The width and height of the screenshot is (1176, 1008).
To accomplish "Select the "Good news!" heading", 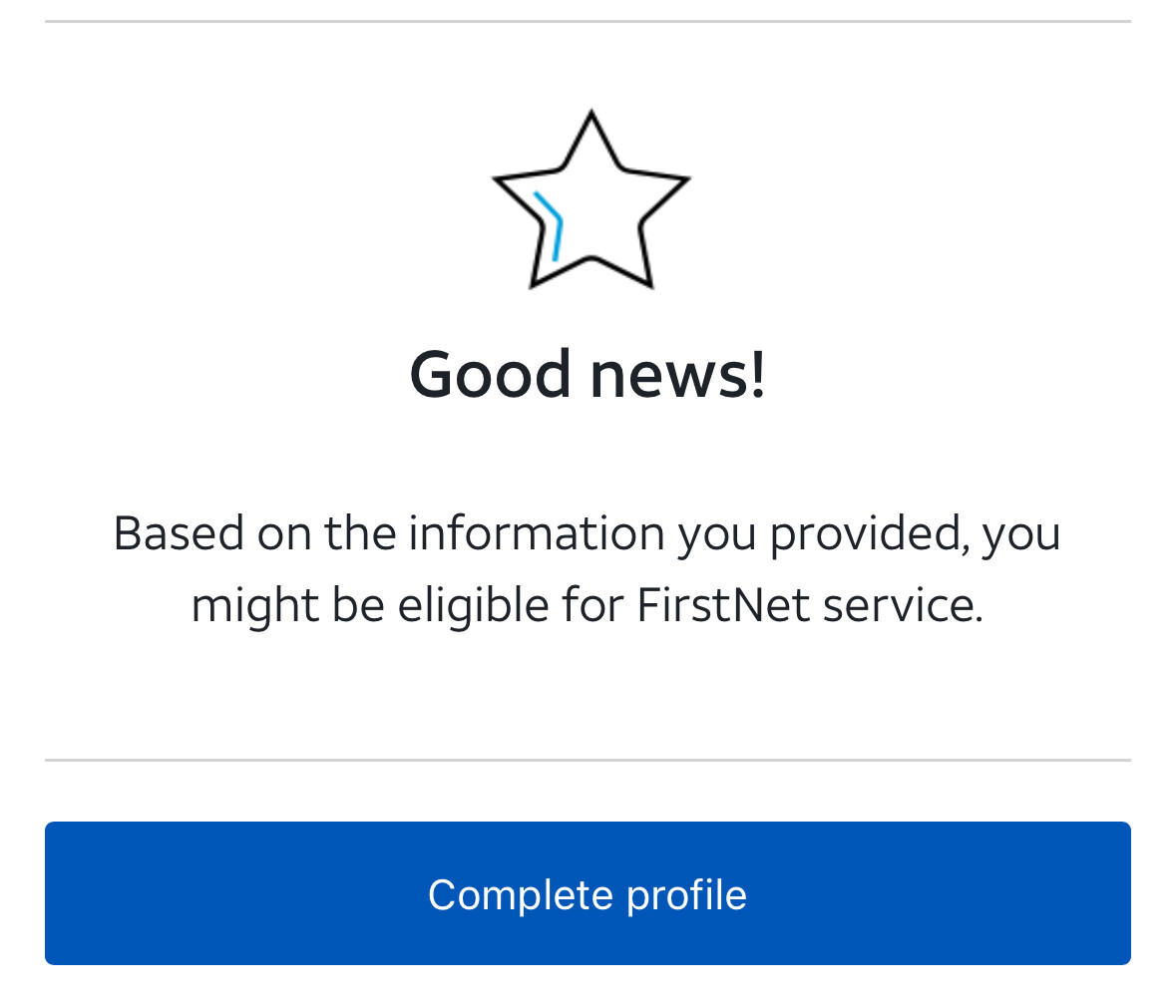I will coord(588,374).
